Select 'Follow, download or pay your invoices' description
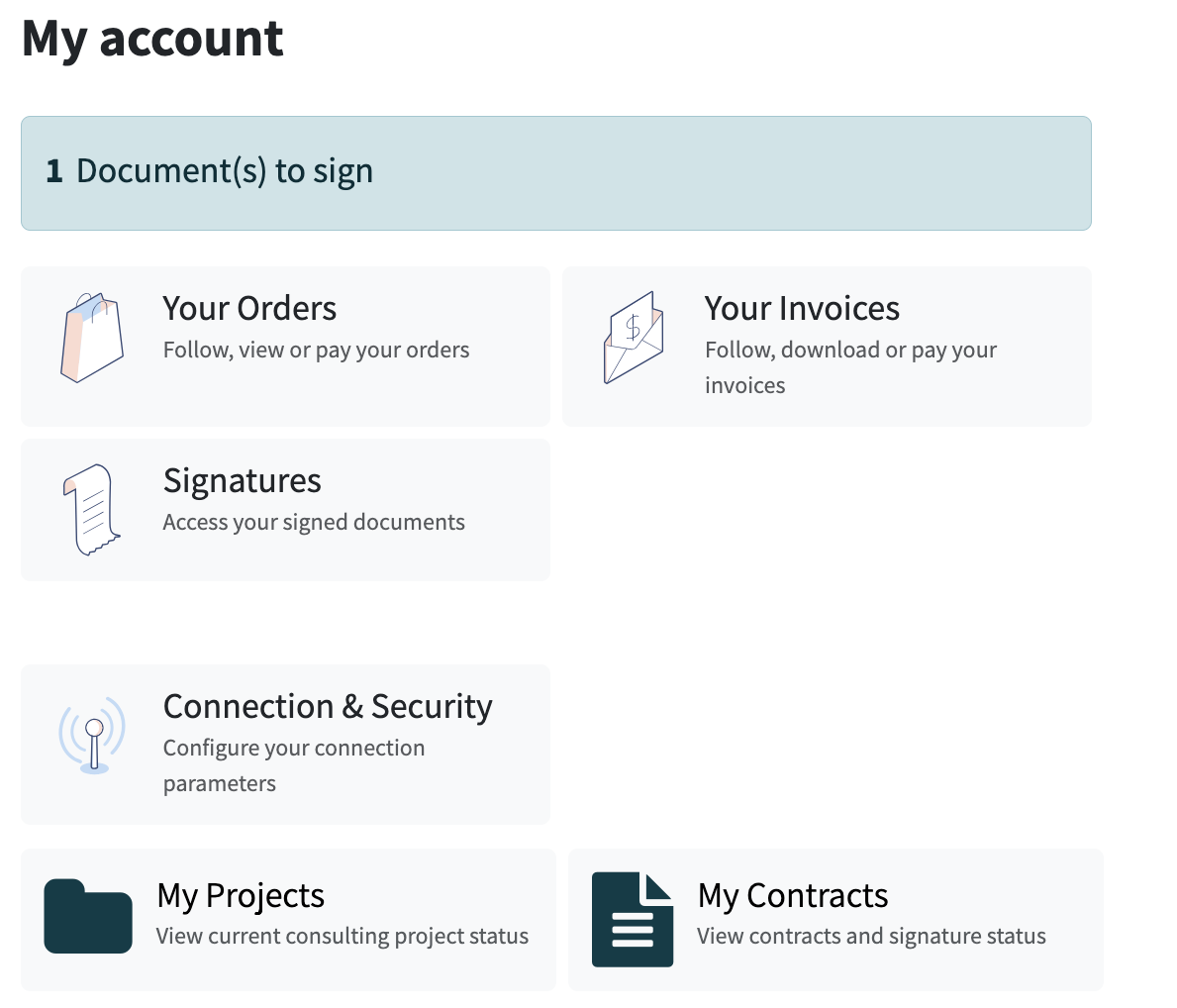 click(x=850, y=368)
